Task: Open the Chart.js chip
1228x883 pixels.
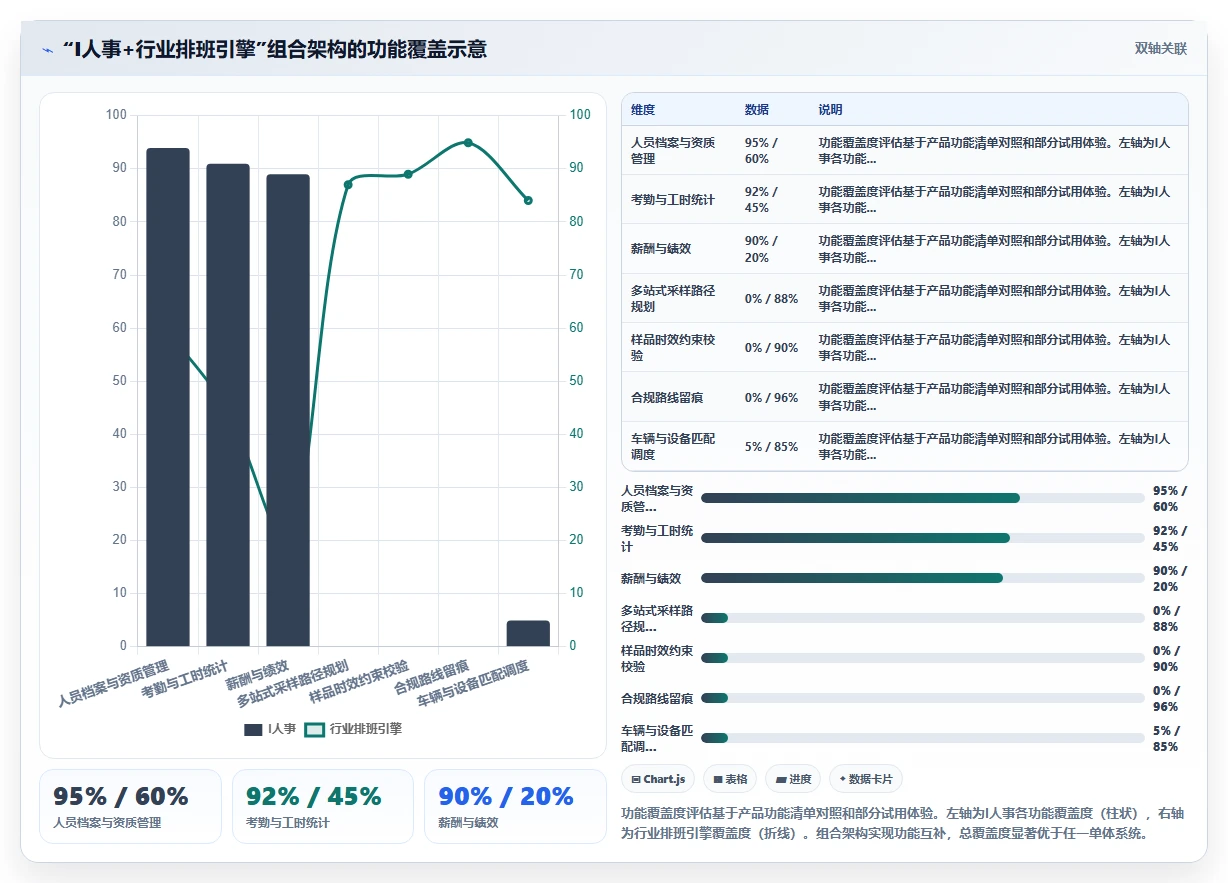Action: coord(658,779)
